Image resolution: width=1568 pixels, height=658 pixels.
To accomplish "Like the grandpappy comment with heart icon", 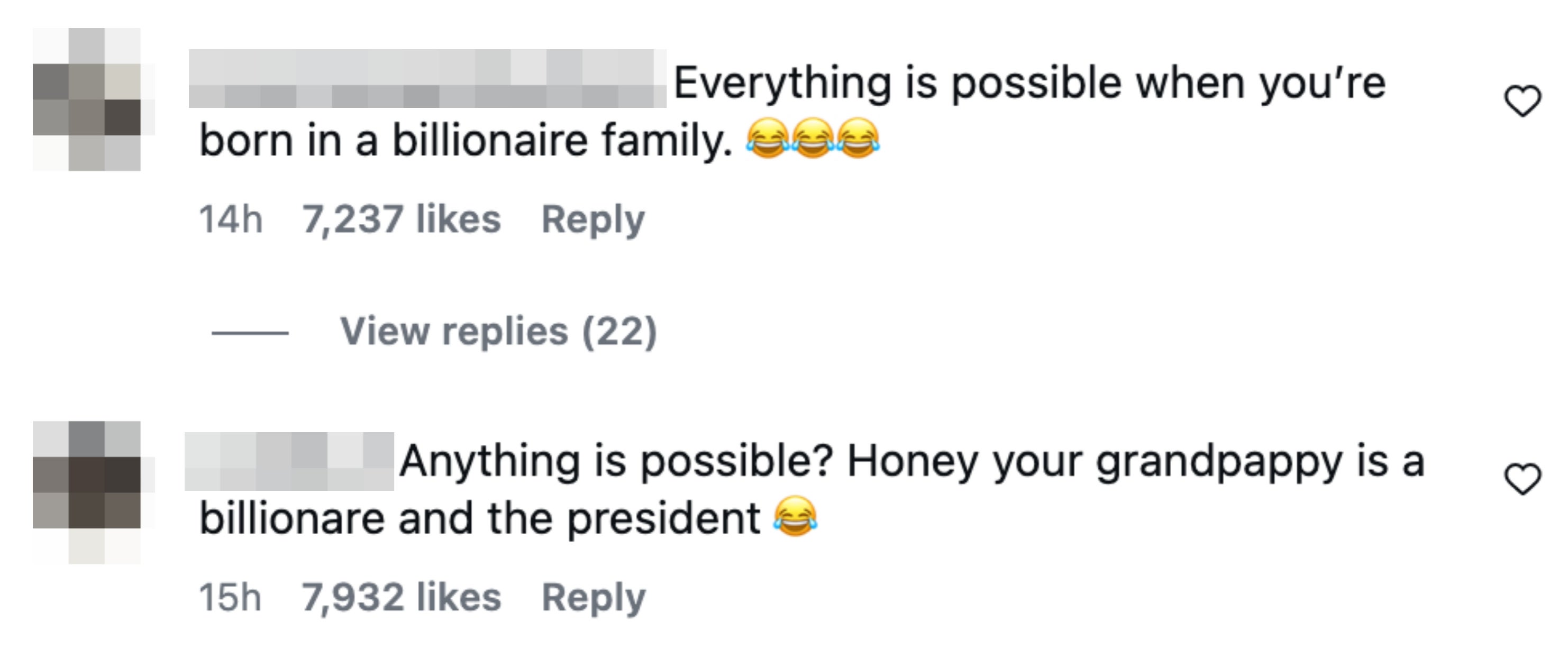I will [x=1523, y=479].
